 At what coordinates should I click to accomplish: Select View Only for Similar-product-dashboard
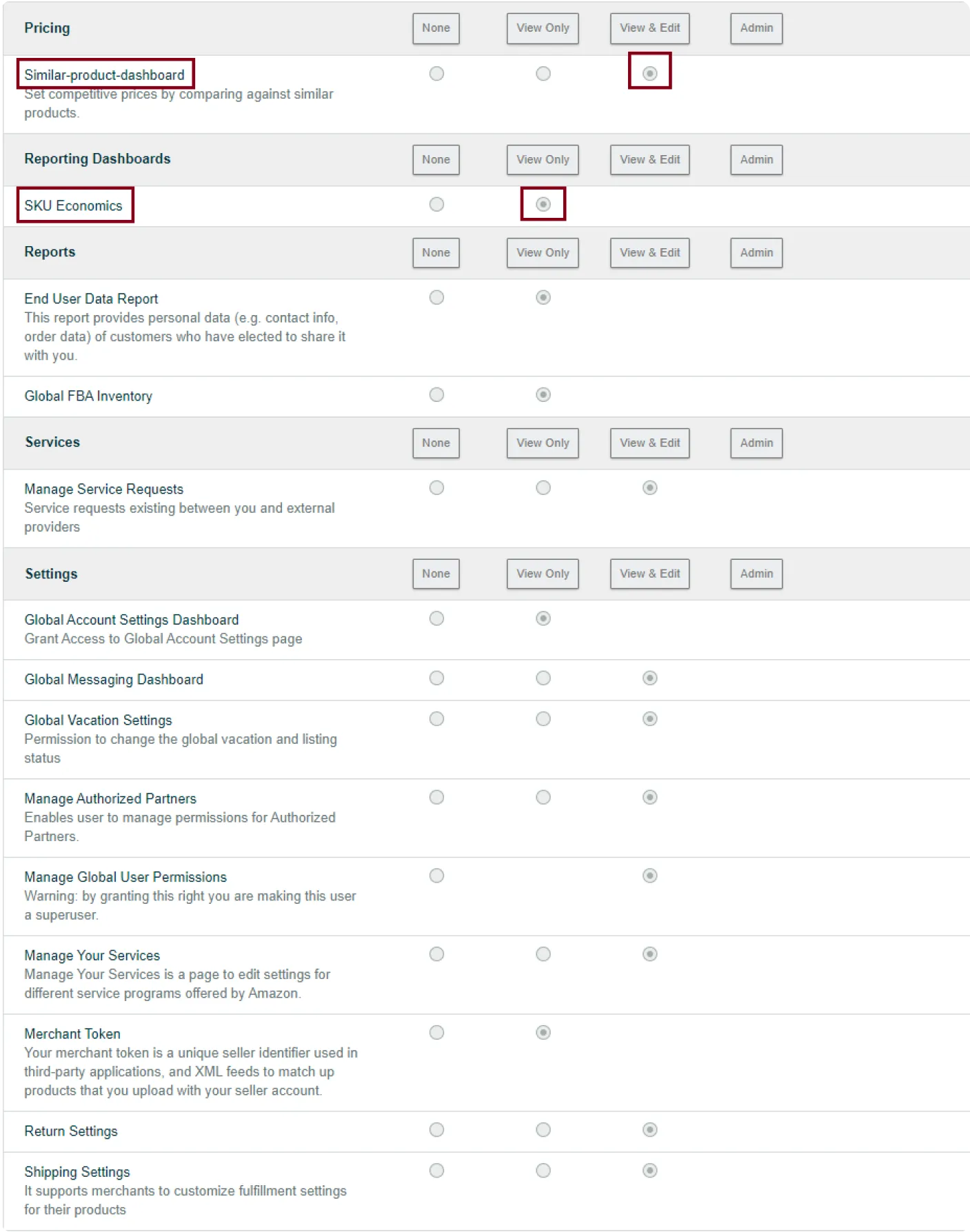pos(543,73)
